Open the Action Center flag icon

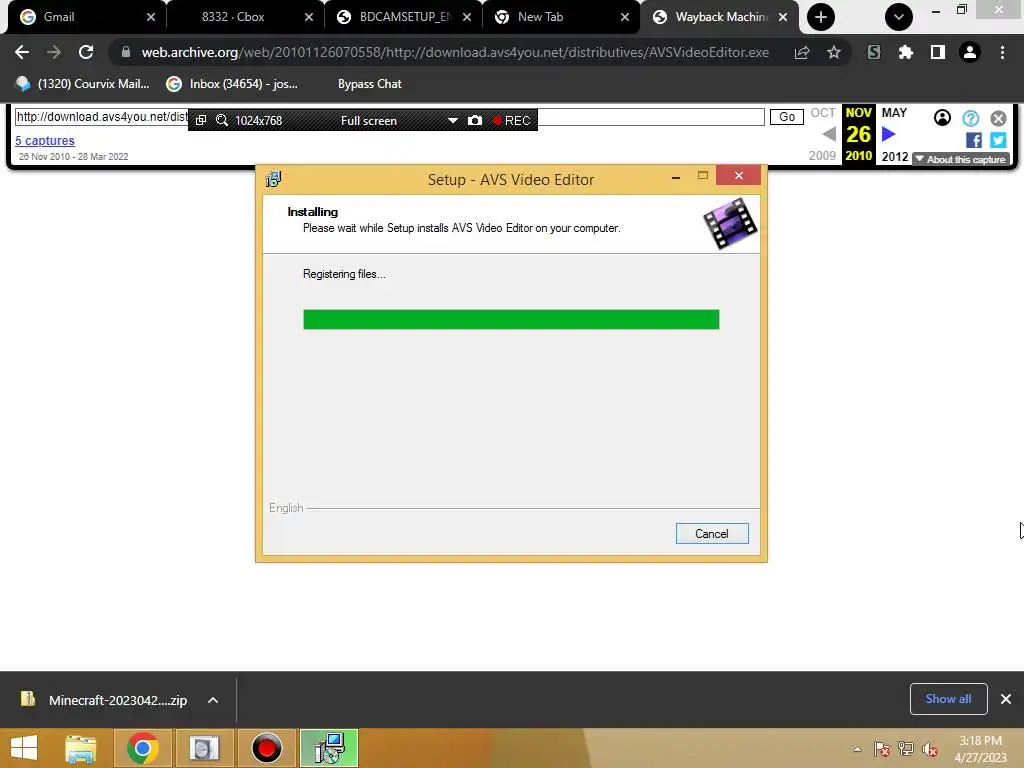click(881, 750)
